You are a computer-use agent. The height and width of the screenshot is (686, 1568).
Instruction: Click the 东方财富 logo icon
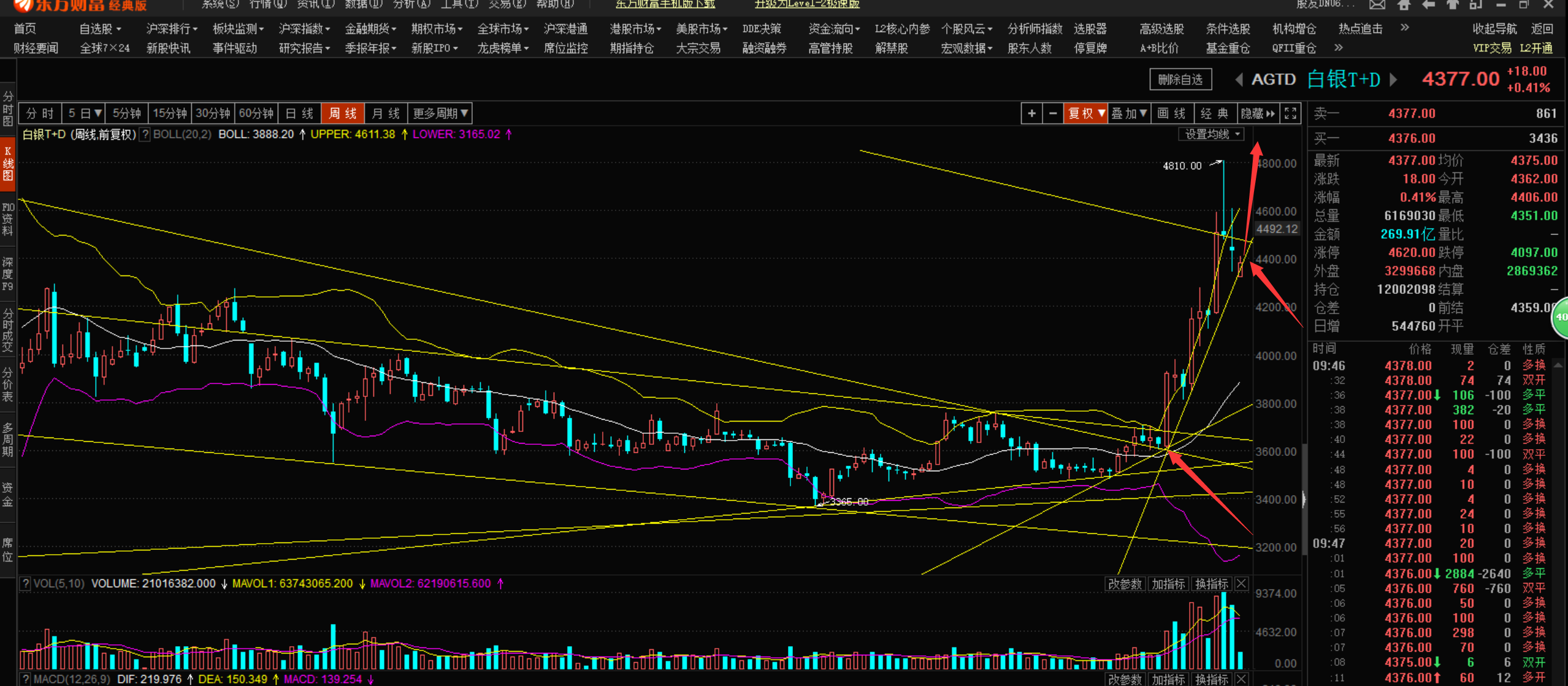coord(25,5)
